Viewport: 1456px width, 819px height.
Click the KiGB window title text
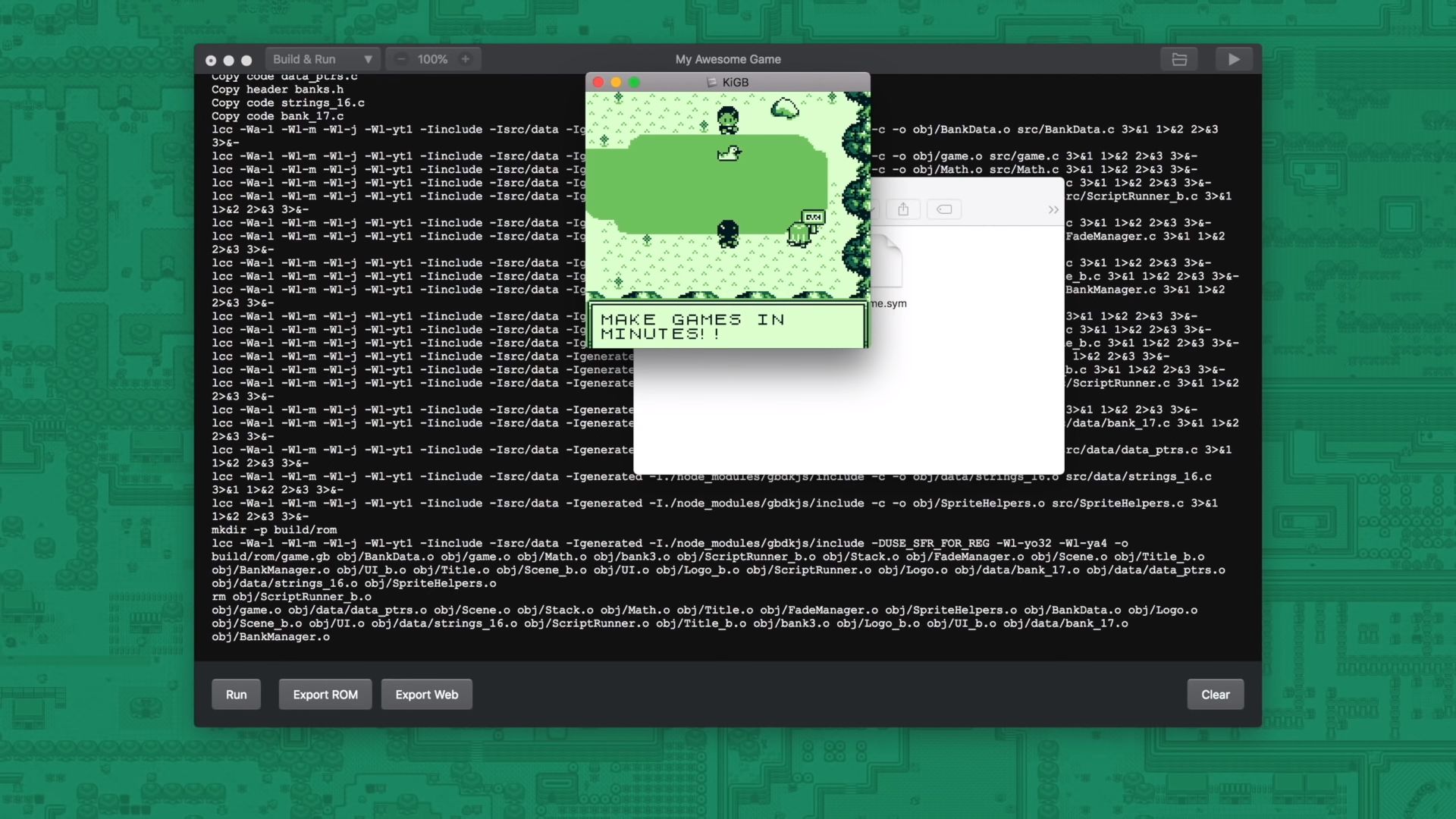pos(736,82)
